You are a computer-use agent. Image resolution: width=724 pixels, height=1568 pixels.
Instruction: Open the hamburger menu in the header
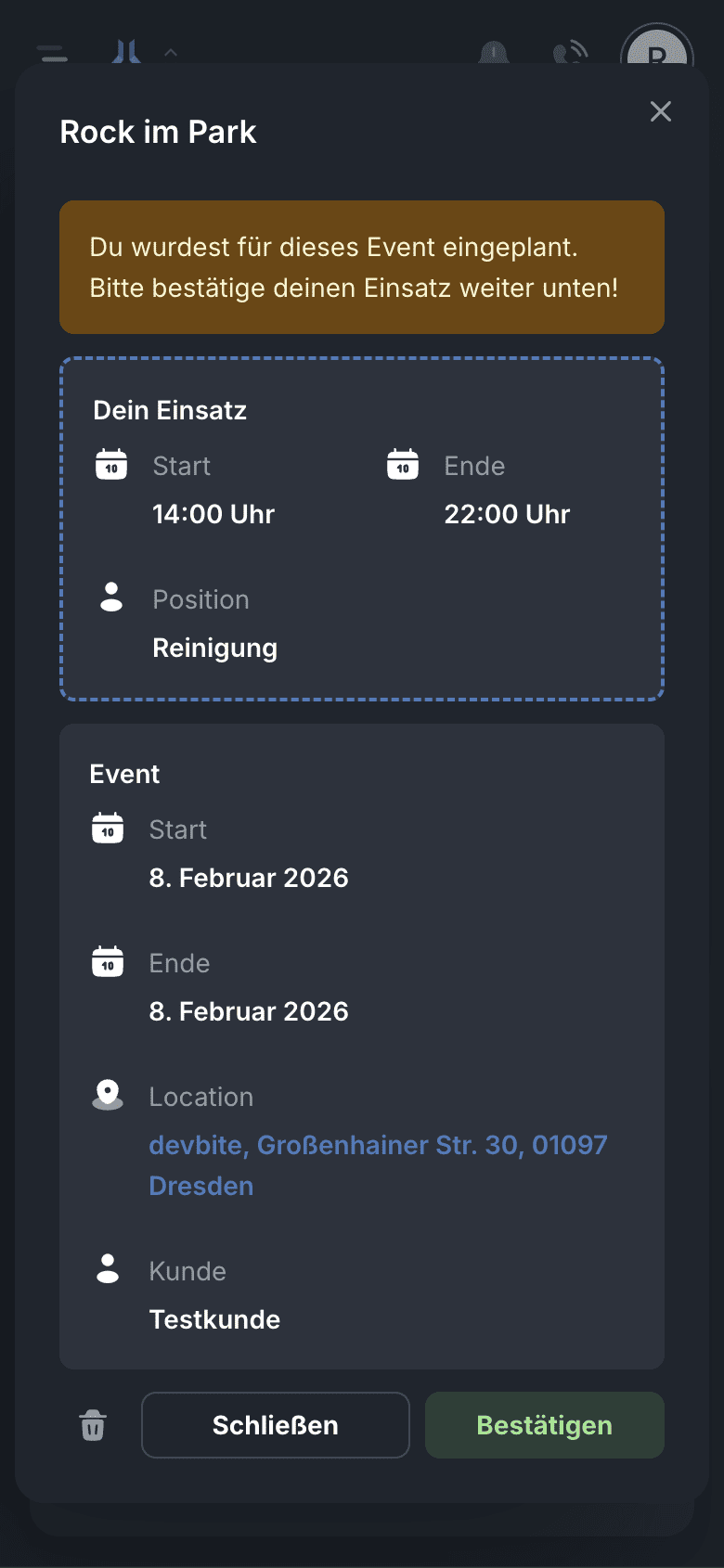click(53, 52)
